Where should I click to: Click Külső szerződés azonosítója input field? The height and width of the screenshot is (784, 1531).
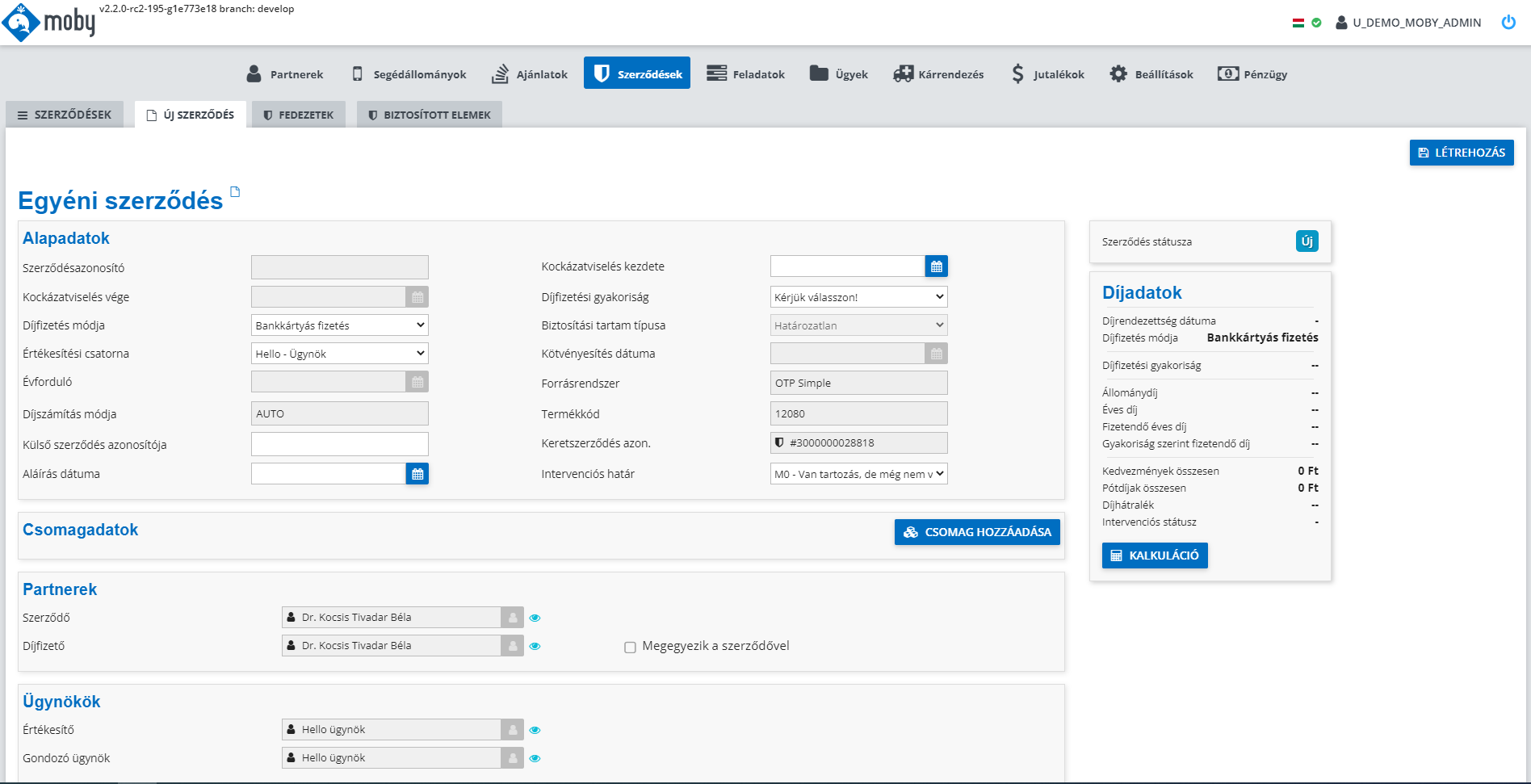(339, 444)
